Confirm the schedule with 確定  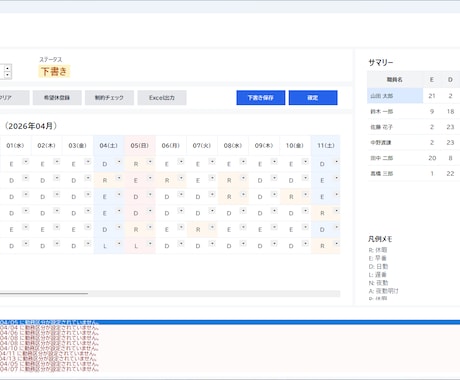[x=313, y=98]
